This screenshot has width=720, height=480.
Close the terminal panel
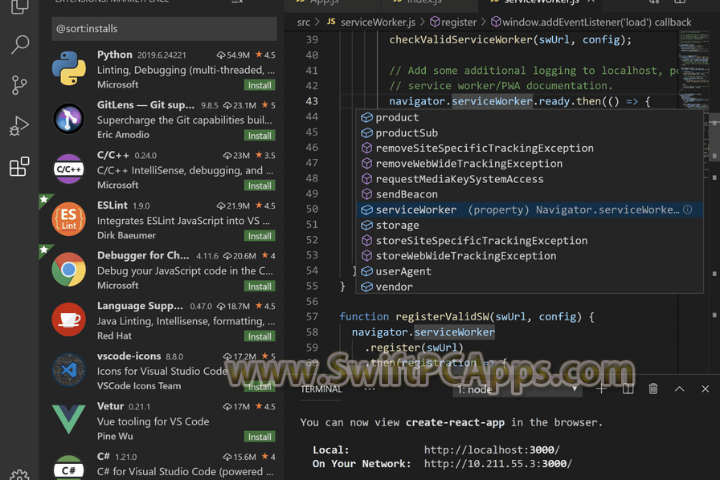[x=705, y=389]
